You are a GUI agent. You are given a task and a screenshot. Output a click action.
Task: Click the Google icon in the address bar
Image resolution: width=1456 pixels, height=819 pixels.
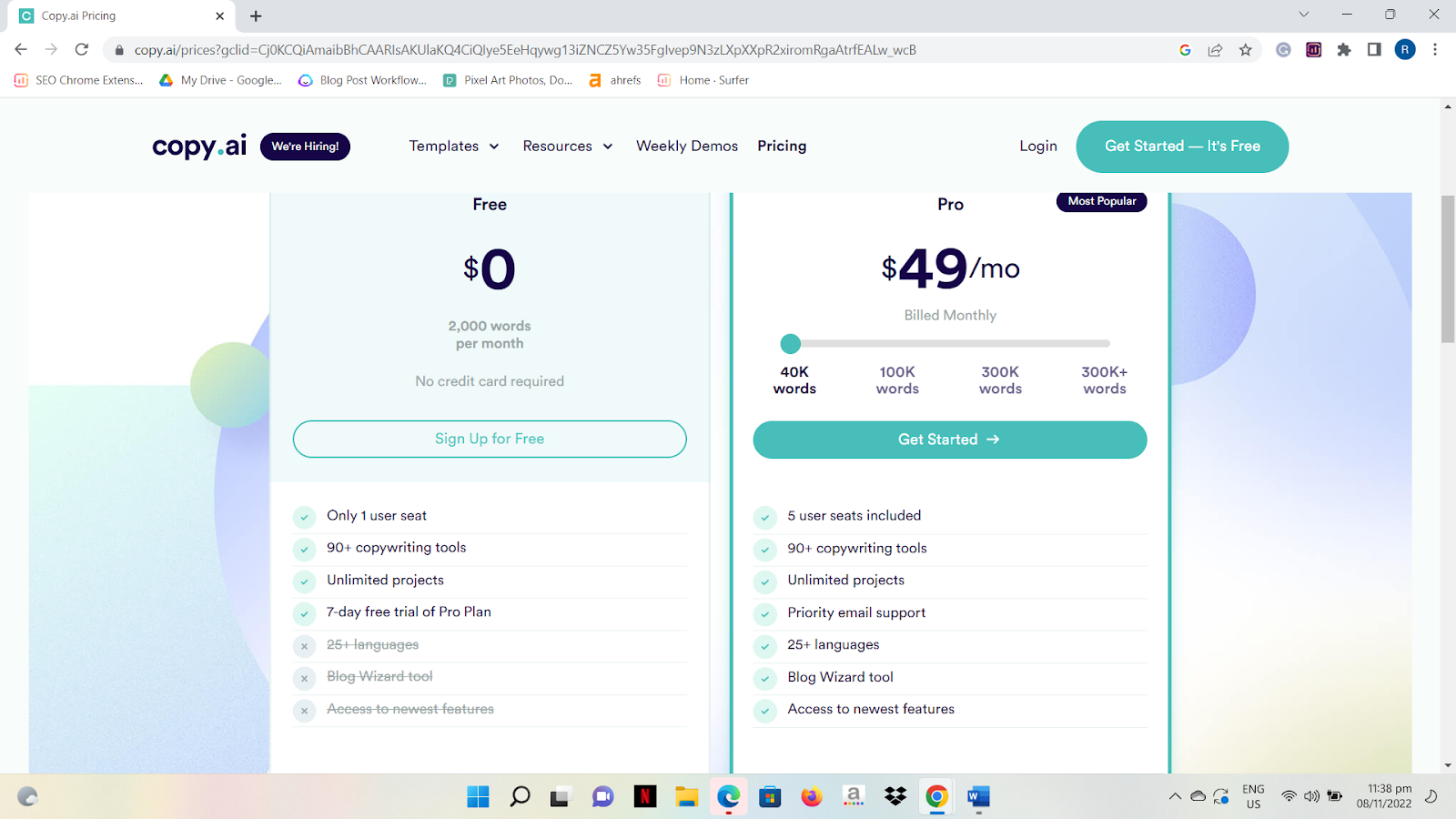click(1185, 50)
